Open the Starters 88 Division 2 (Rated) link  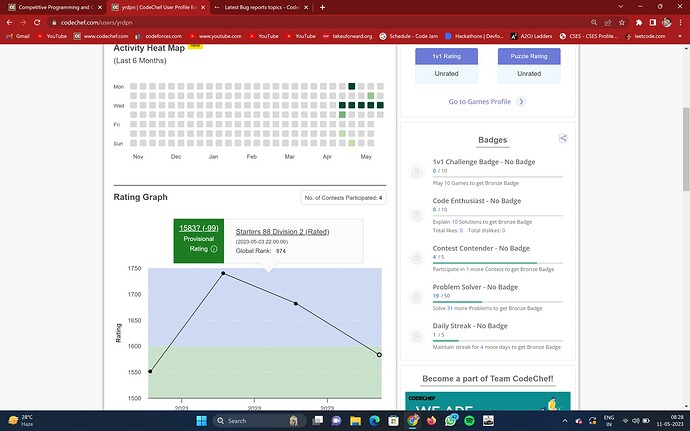283,232
